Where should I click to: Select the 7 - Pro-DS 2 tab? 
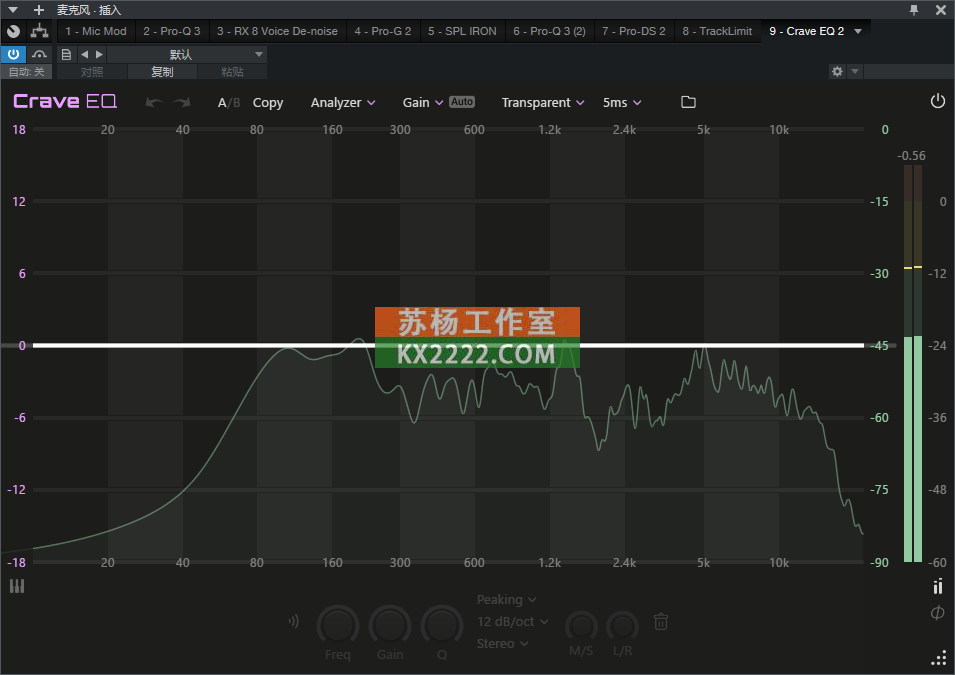click(634, 31)
